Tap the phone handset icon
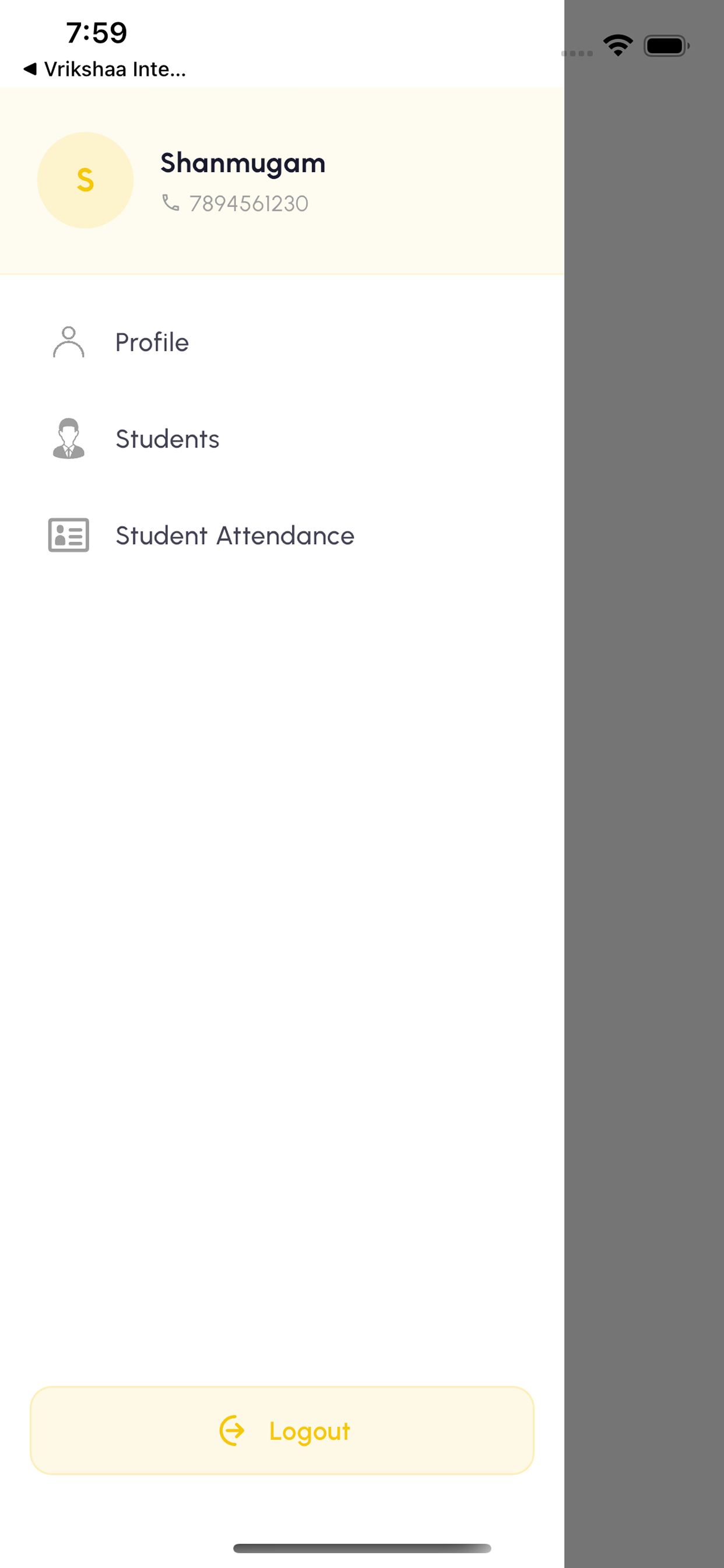Image resolution: width=724 pixels, height=1568 pixels. click(171, 202)
